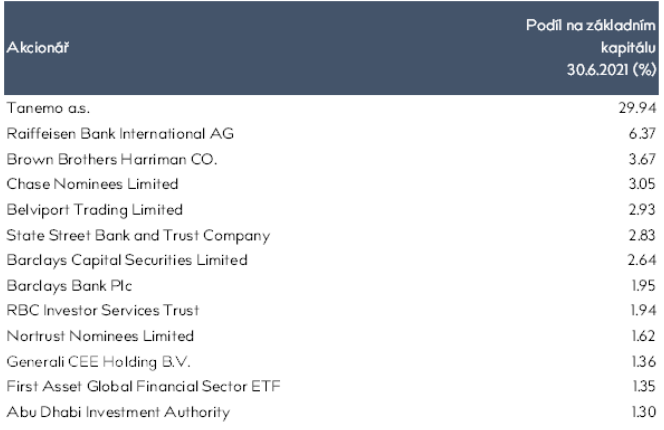
Task: Click the 2.64 percentage value
Action: pos(642,260)
